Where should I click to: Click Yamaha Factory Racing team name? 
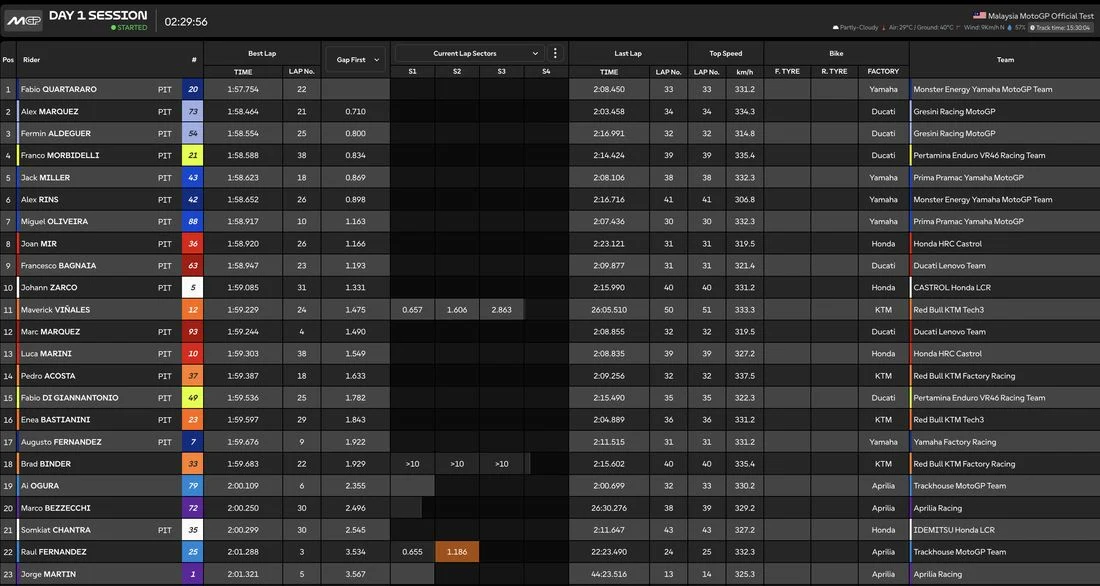point(954,441)
